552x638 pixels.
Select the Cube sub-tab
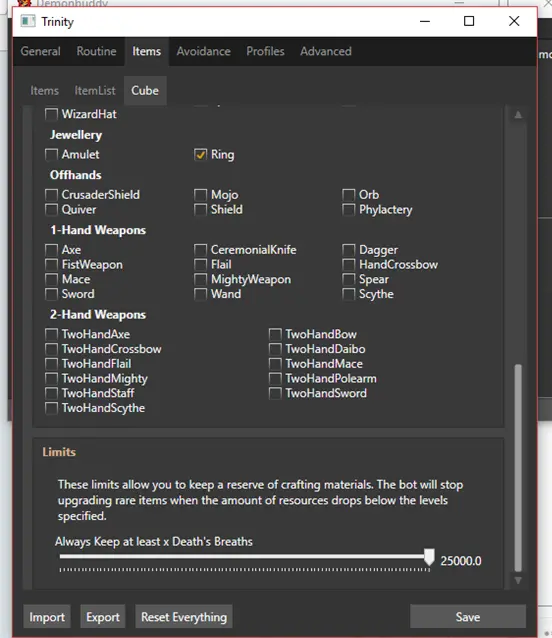pyautogui.click(x=145, y=90)
